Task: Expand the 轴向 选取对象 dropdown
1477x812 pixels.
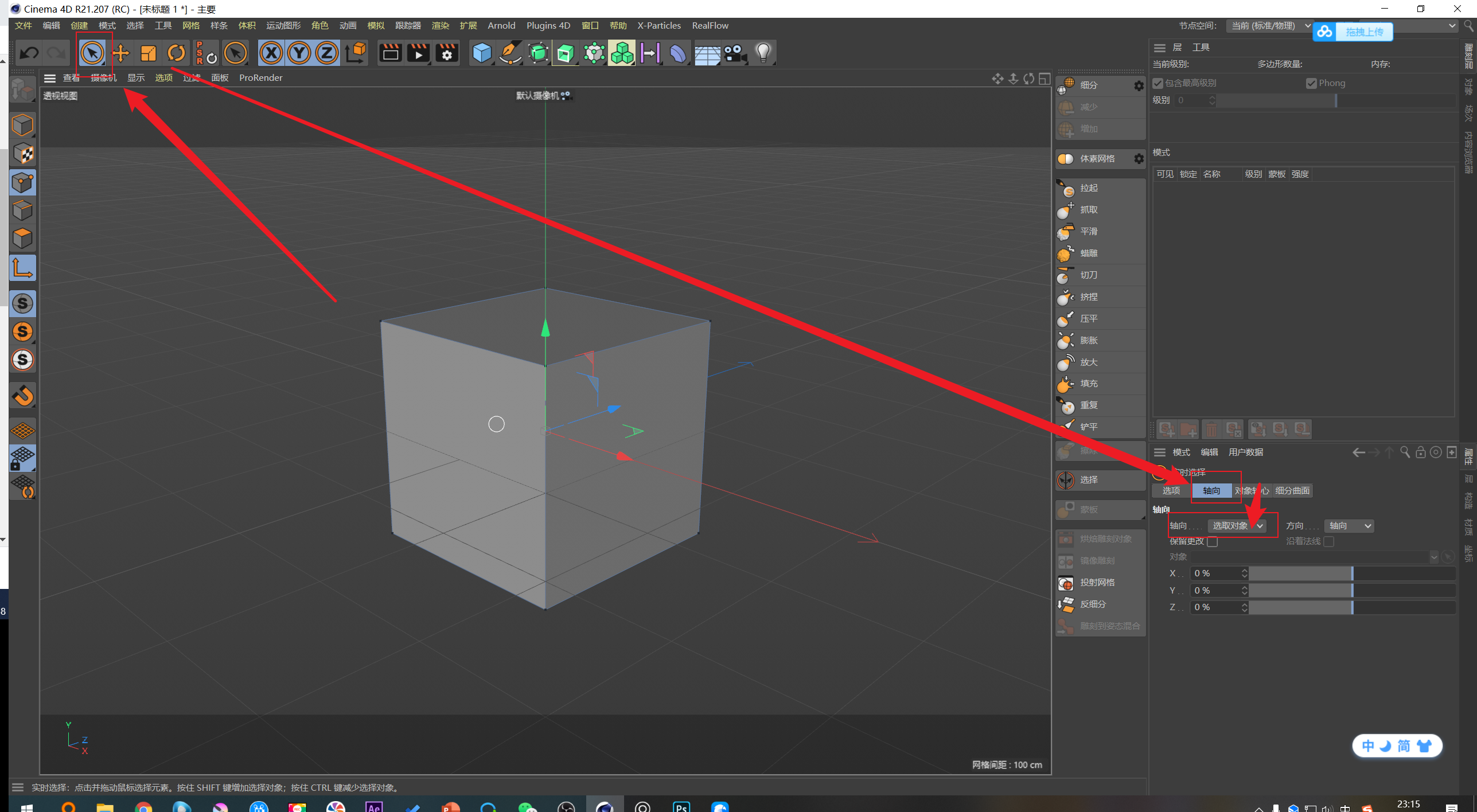Action: (1237, 526)
